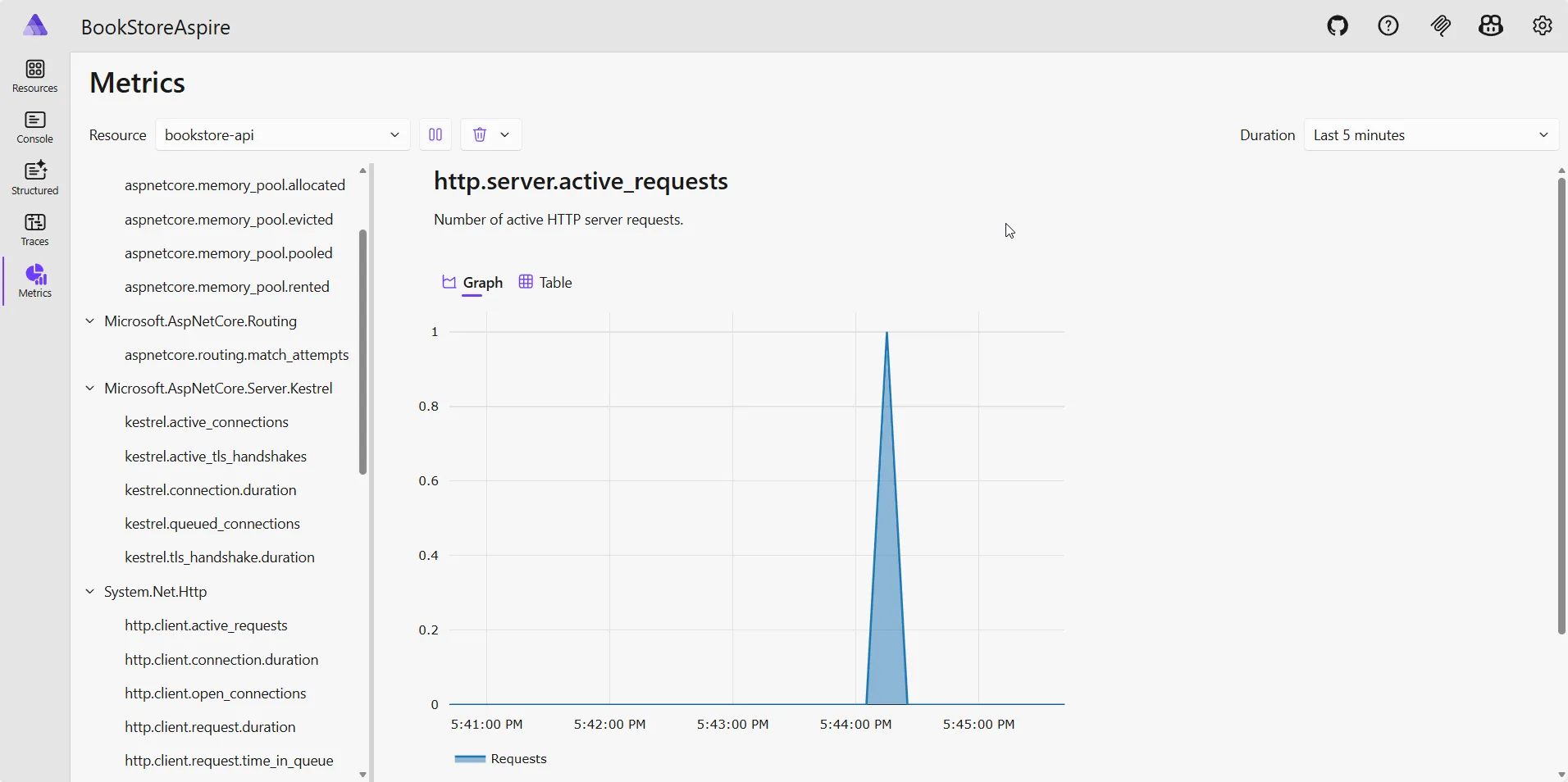Select the Metrics sidebar icon
The height and width of the screenshot is (782, 1568).
point(34,281)
